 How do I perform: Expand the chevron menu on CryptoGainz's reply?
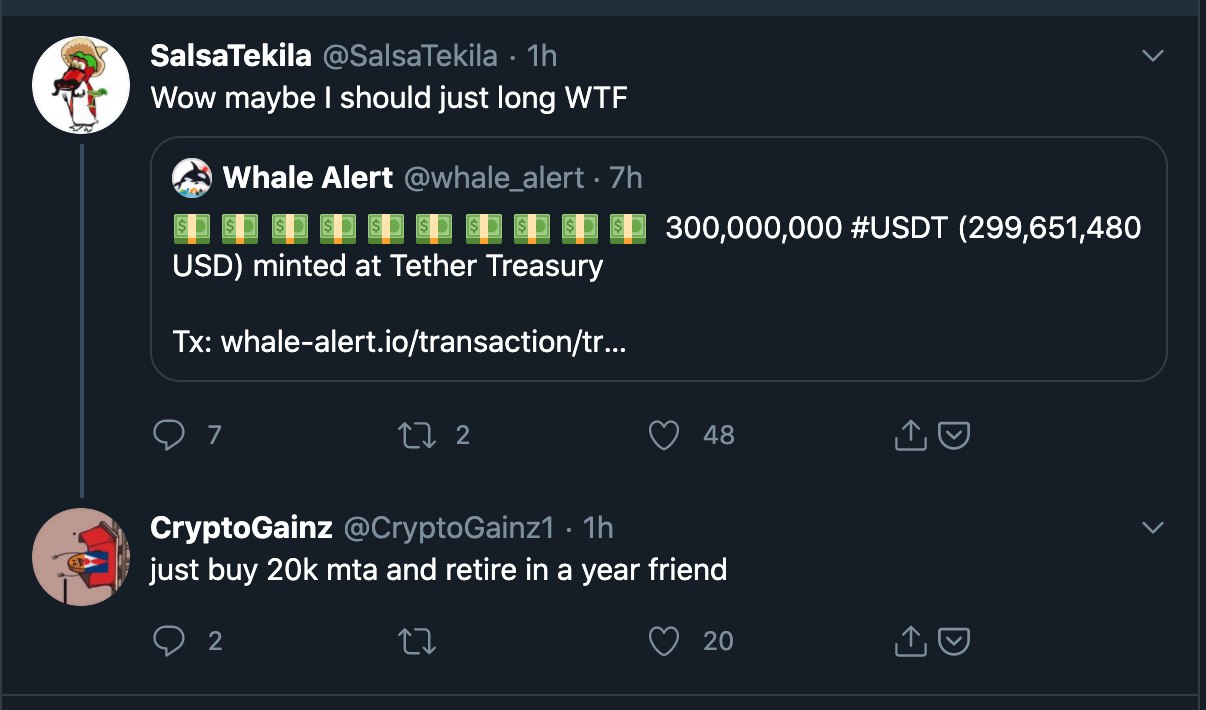(1153, 527)
